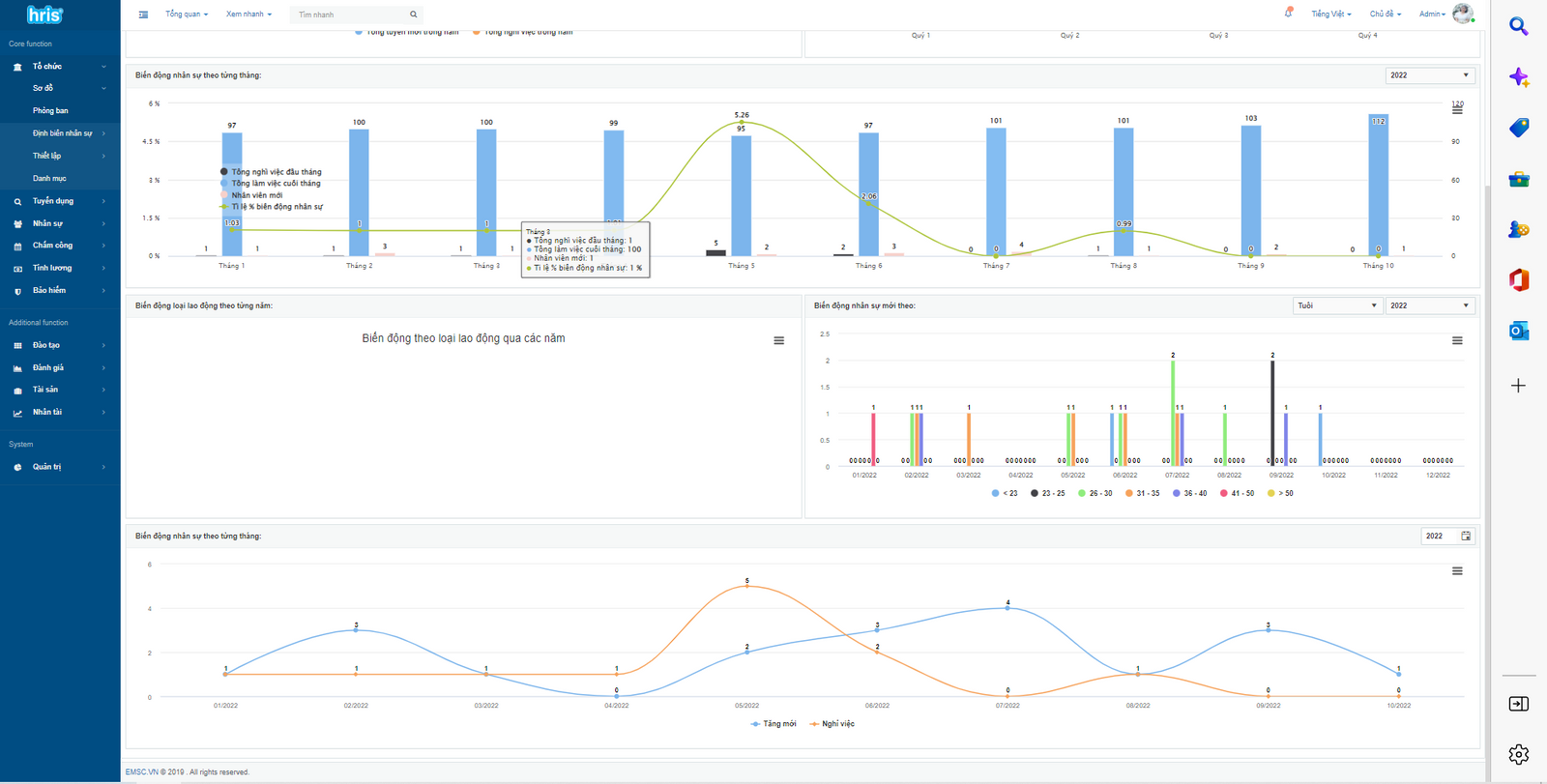Click the Copilot sparkle icon in sidebar
1547x784 pixels.
1518,78
